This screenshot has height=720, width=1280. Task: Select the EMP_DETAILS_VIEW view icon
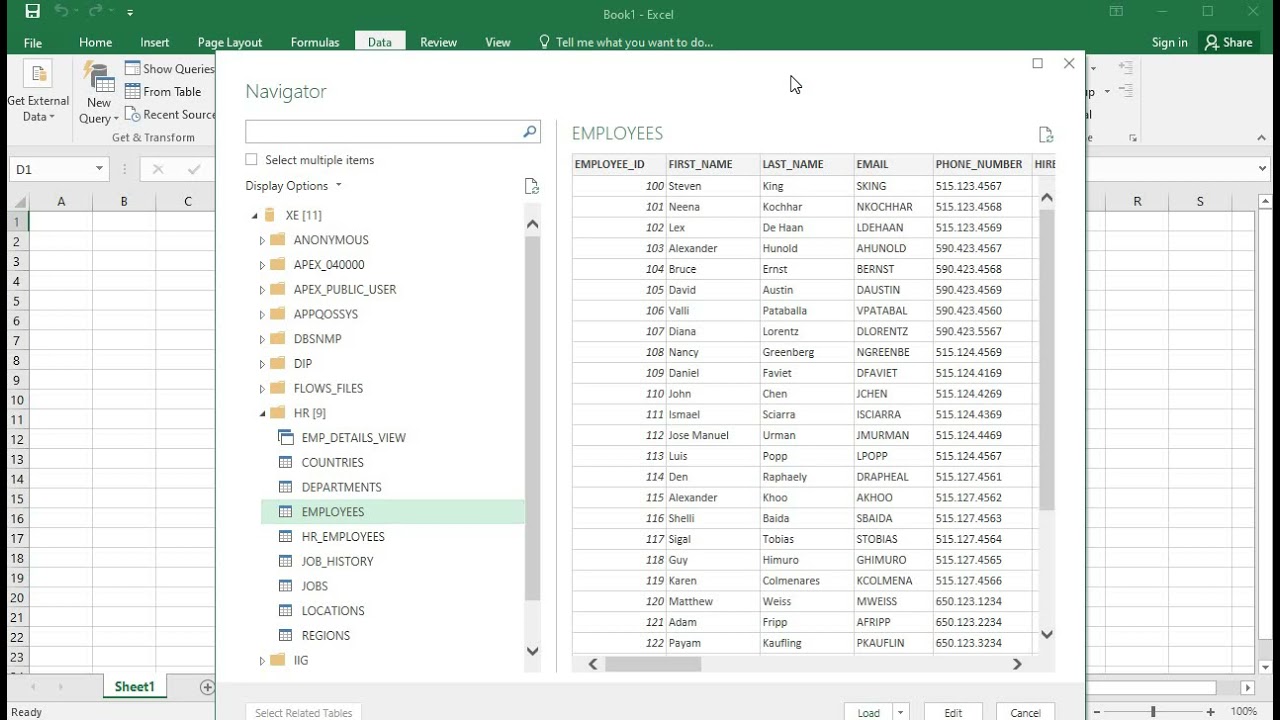point(285,437)
